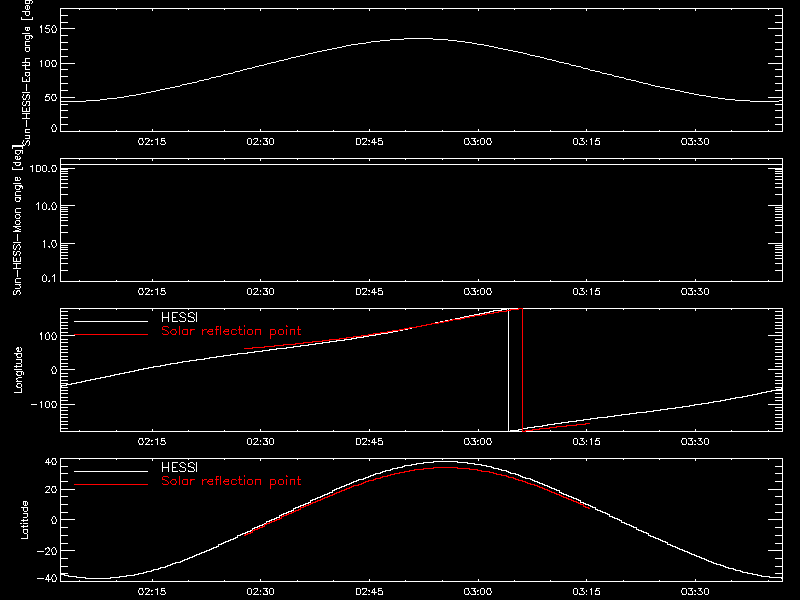Click the 40 tick on Latitude axis

pyautogui.click(x=51, y=462)
